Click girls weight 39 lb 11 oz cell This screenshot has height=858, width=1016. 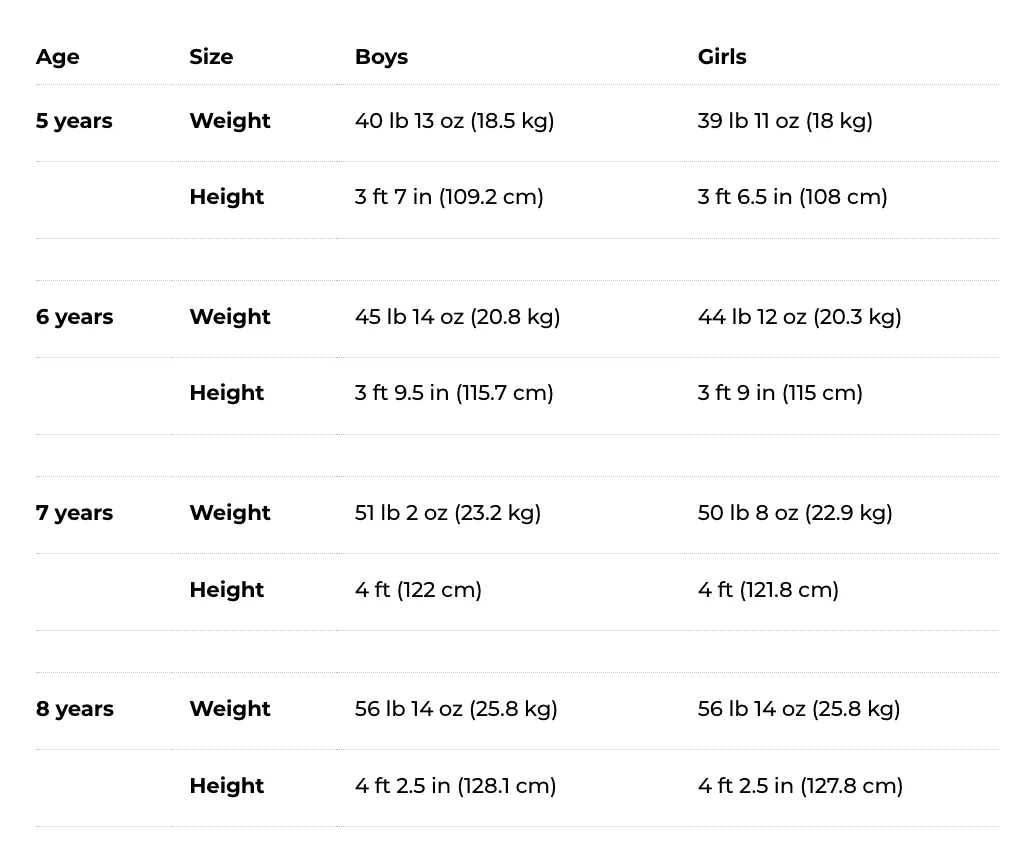(x=785, y=121)
